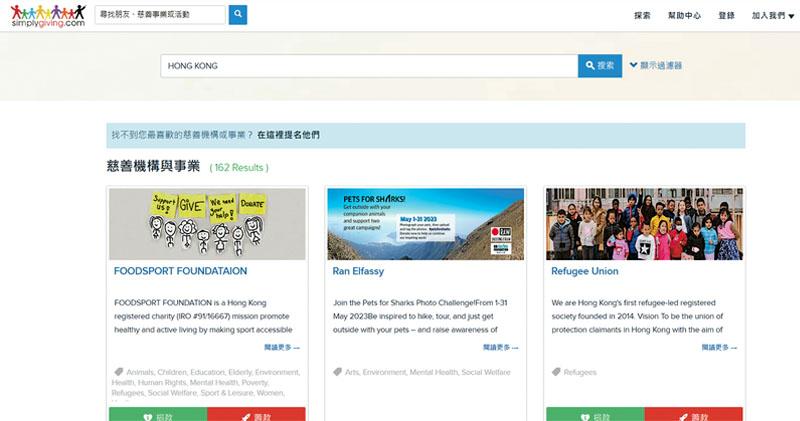Image resolution: width=800 pixels, height=421 pixels.
Task: Focus the HONG KONG search input field
Action: tap(369, 66)
